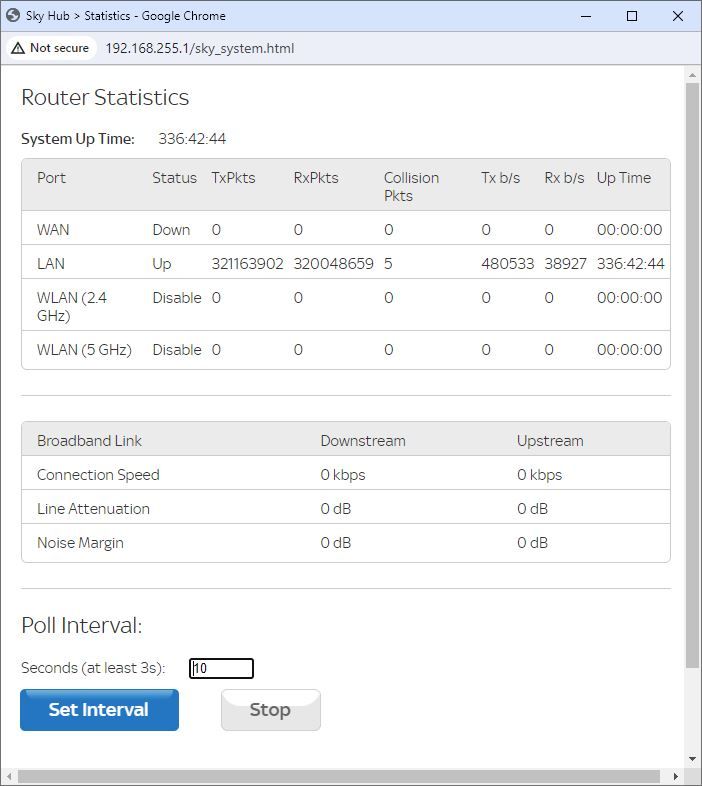Click the Broadband Link table header
The width and height of the screenshot is (702, 786).
tap(90, 440)
